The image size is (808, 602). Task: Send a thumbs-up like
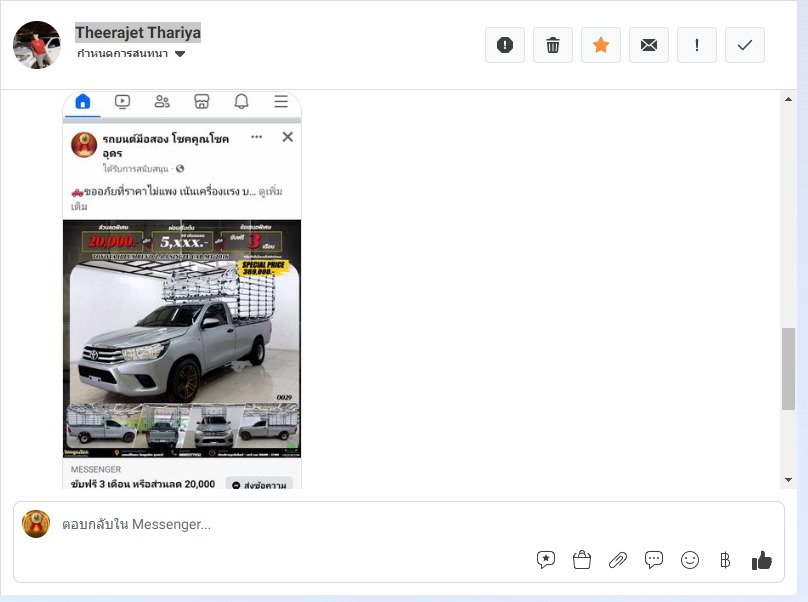click(762, 560)
